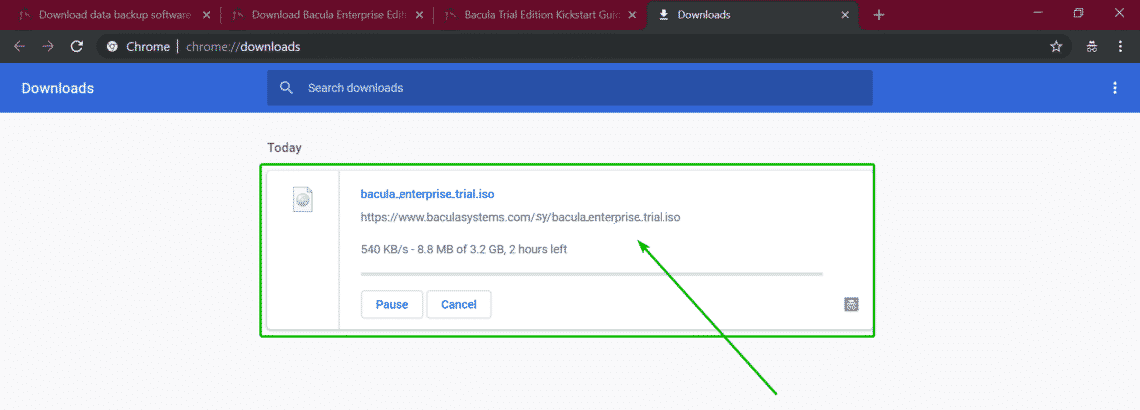Open bacula_enterprise_trial.iso file name link

pos(428,194)
